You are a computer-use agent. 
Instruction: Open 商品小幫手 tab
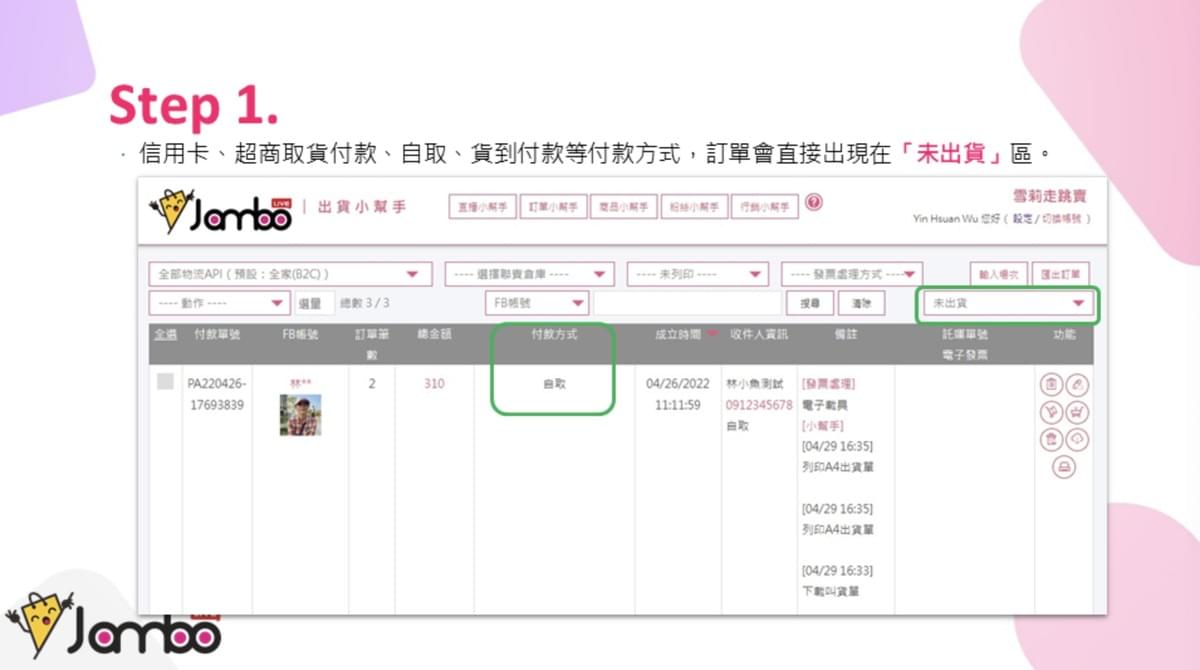(x=624, y=208)
